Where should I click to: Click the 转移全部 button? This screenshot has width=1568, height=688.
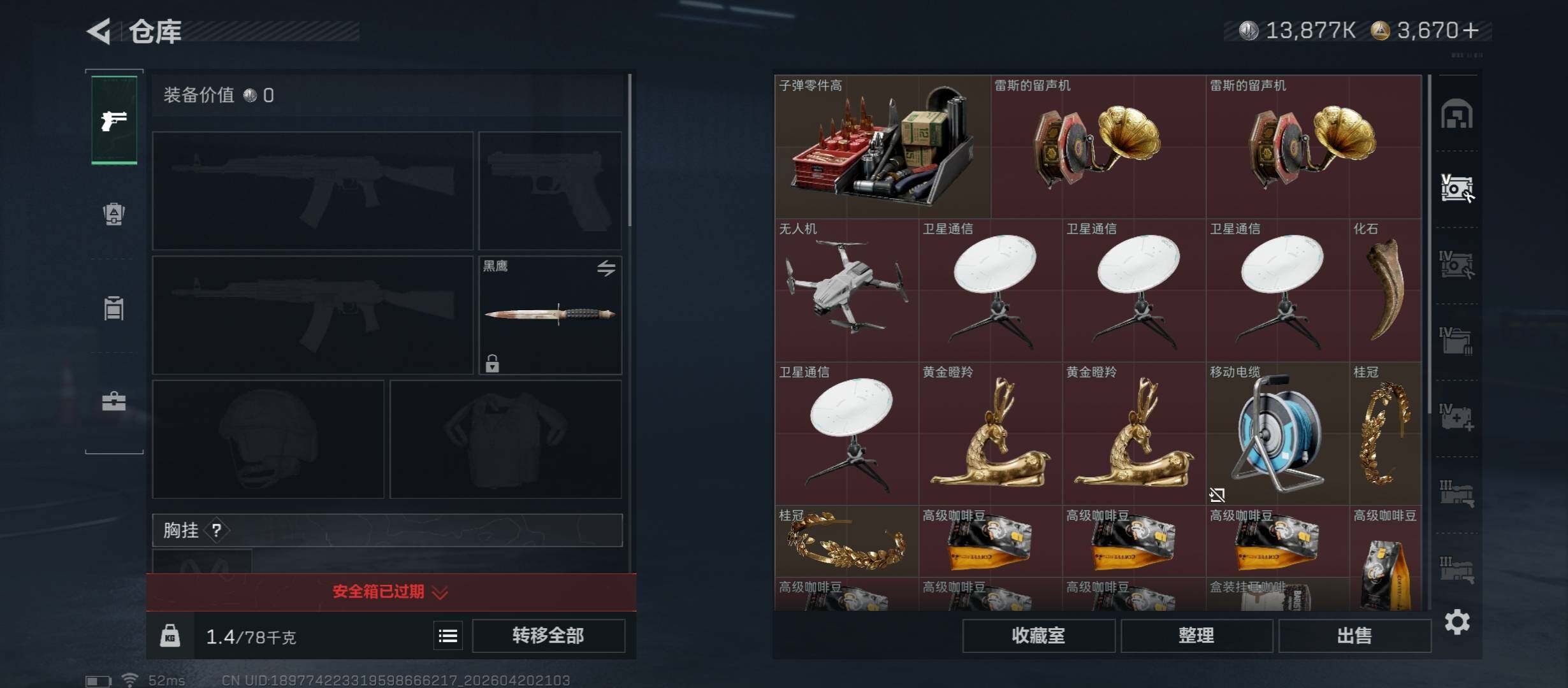pos(548,636)
